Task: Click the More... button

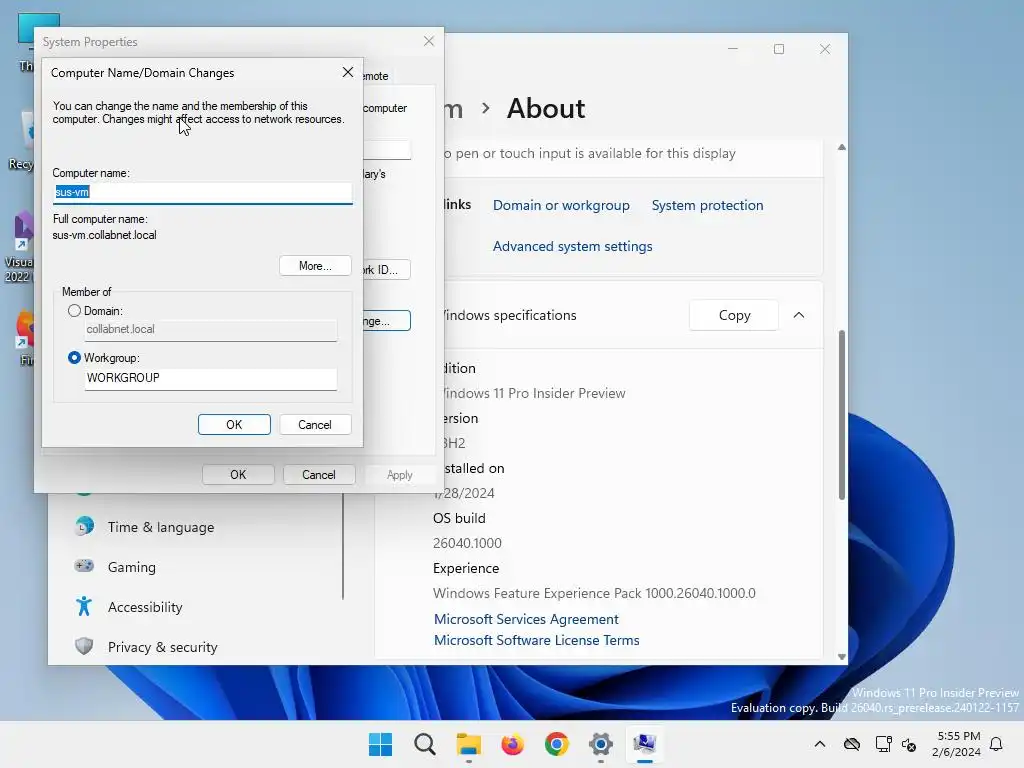Action: [315, 266]
